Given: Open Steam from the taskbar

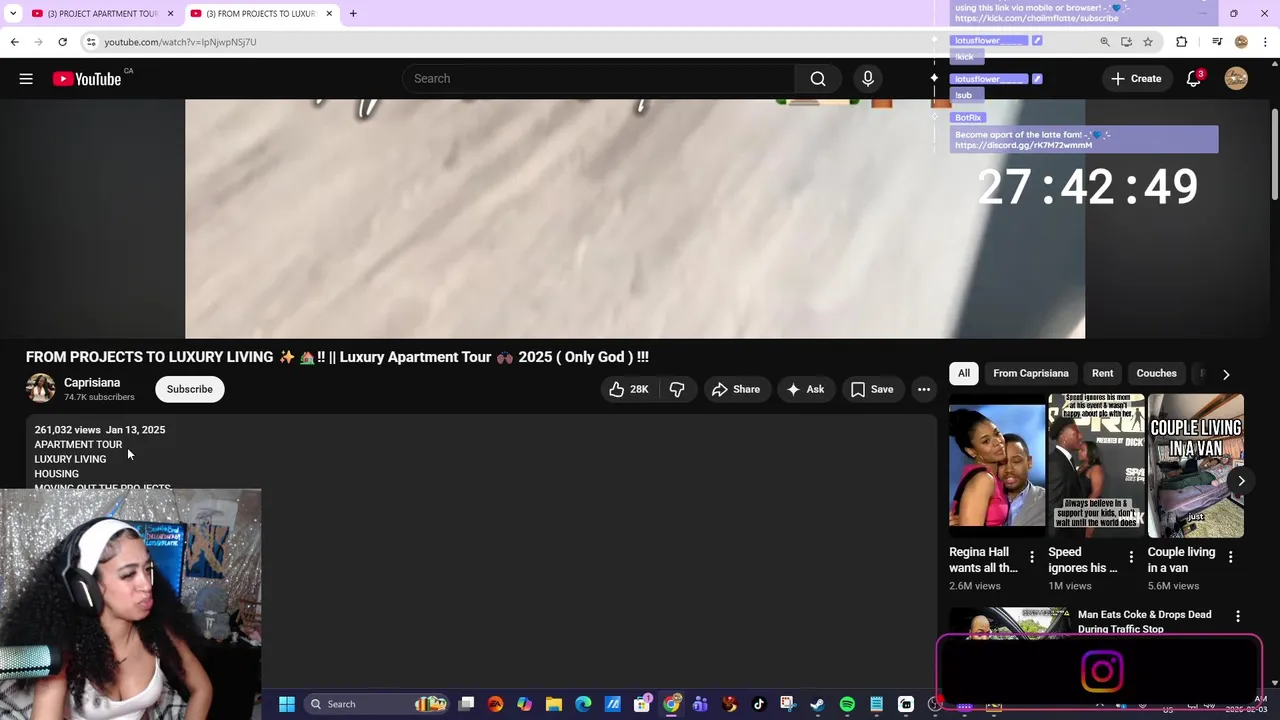Looking at the screenshot, I should pos(817,704).
